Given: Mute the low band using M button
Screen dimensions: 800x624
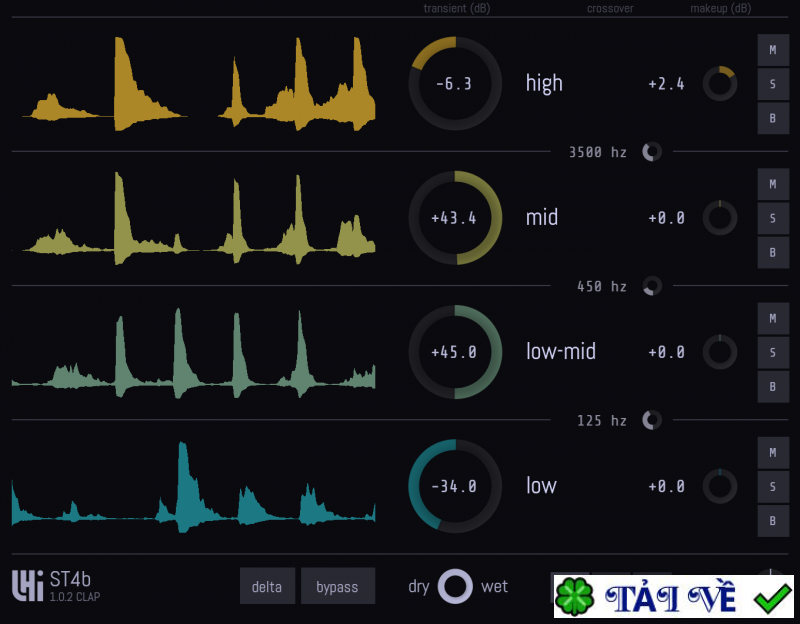Looking at the screenshot, I should point(772,452).
